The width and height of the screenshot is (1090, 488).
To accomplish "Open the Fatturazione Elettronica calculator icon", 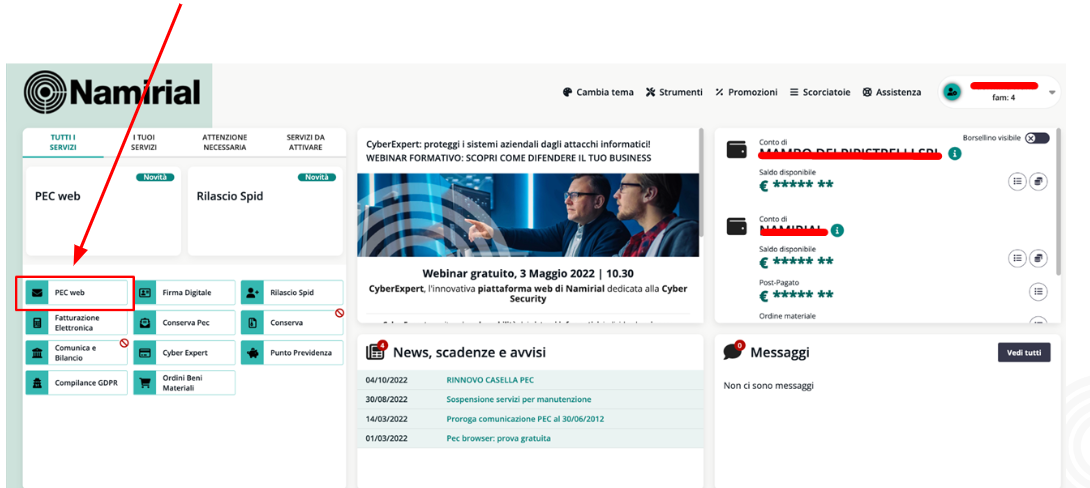I will [38, 323].
